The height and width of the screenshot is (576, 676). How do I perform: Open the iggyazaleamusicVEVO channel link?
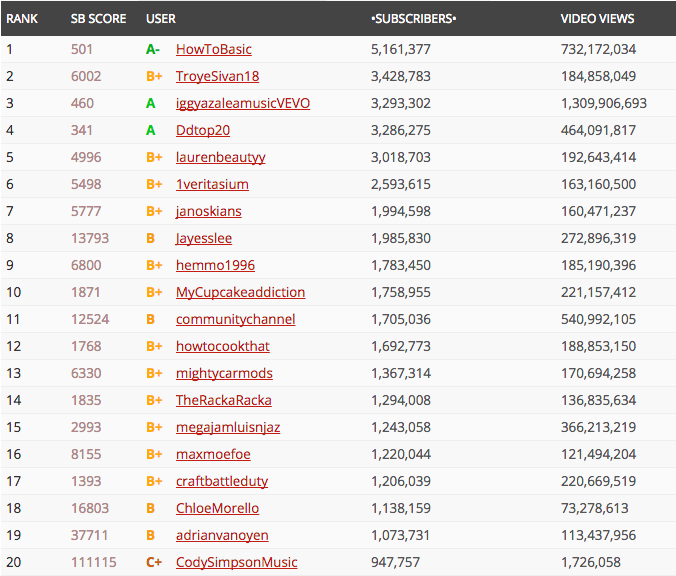click(243, 103)
